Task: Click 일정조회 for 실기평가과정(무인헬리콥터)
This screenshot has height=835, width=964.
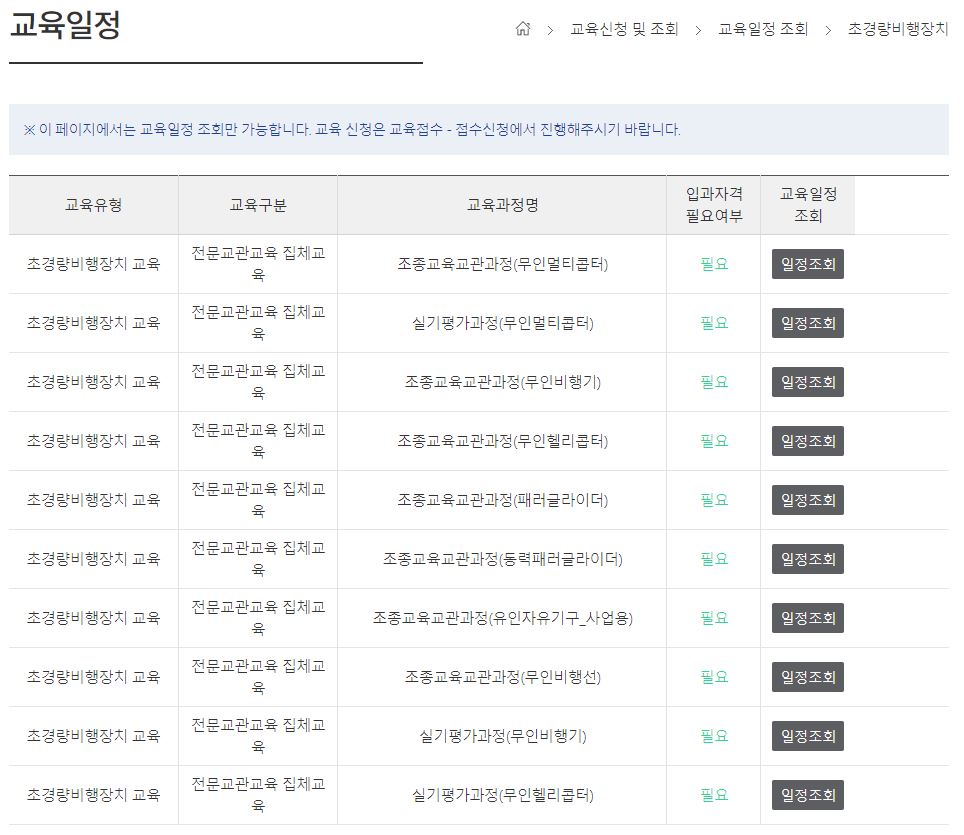Action: click(x=808, y=795)
